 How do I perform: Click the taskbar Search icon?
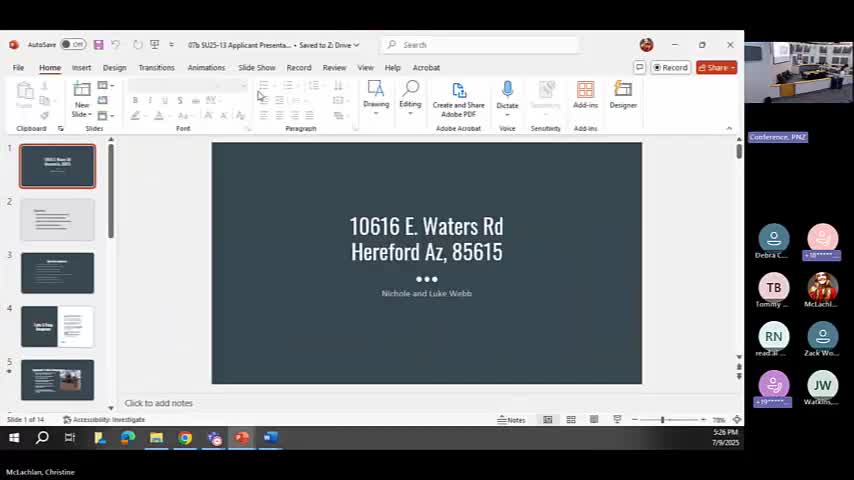[x=42, y=438]
